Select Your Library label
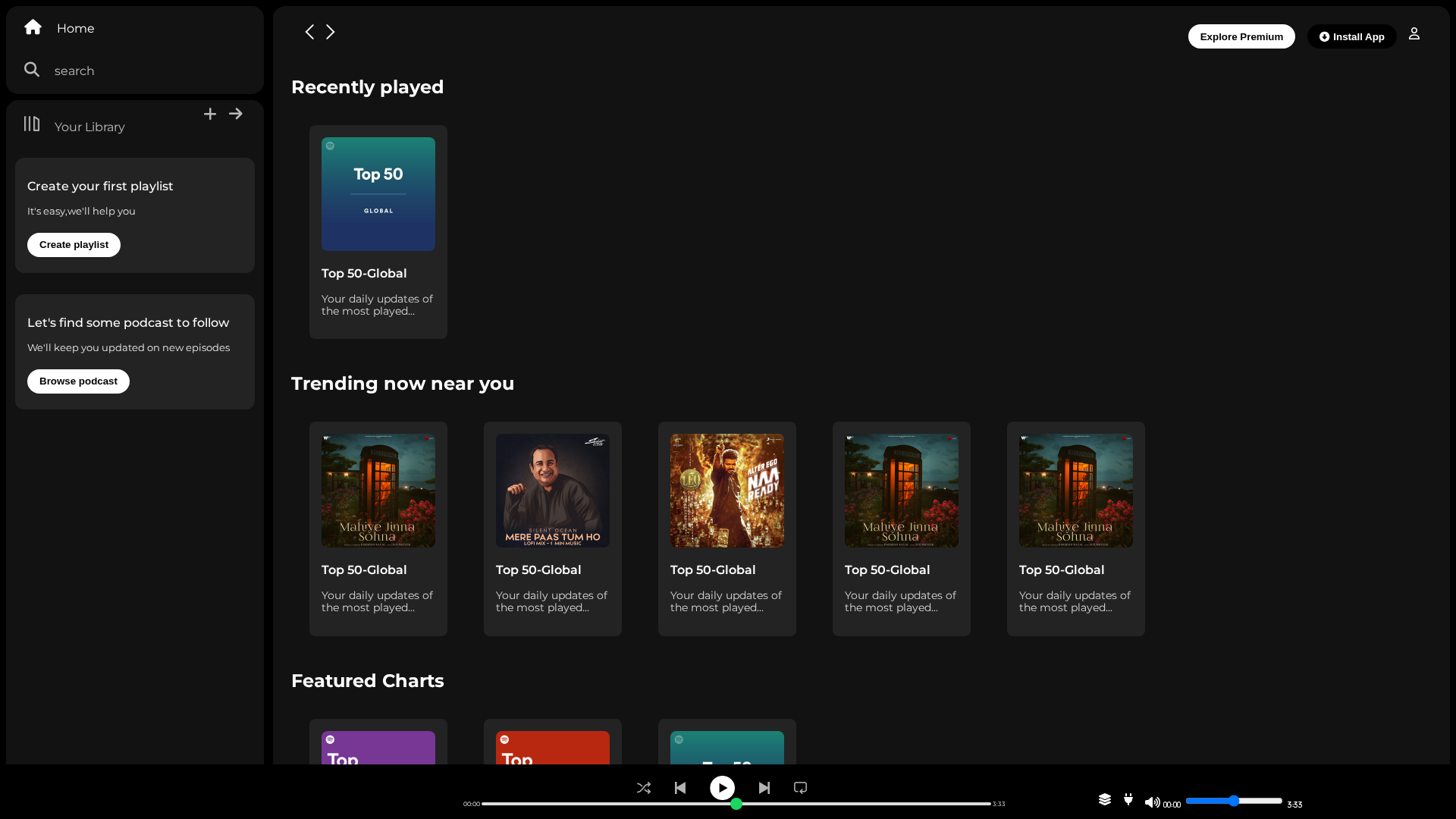Image resolution: width=1456 pixels, height=819 pixels. (x=89, y=127)
